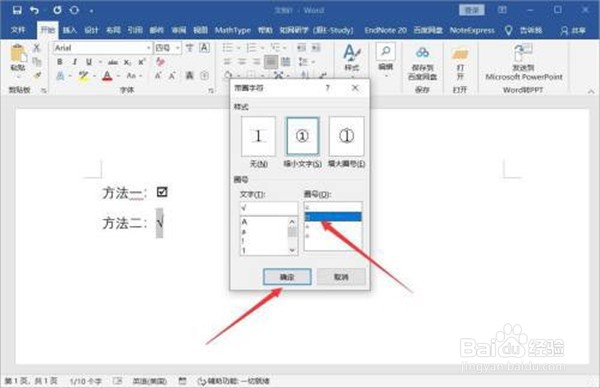This screenshot has height=388, width=600.
Task: Toggle underline formatting
Action: point(89,62)
